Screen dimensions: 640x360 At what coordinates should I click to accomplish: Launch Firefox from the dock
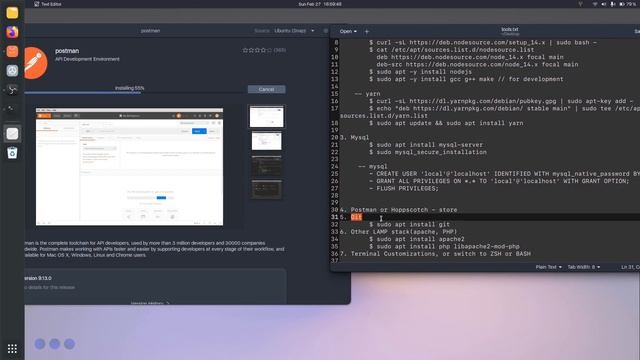[12, 32]
